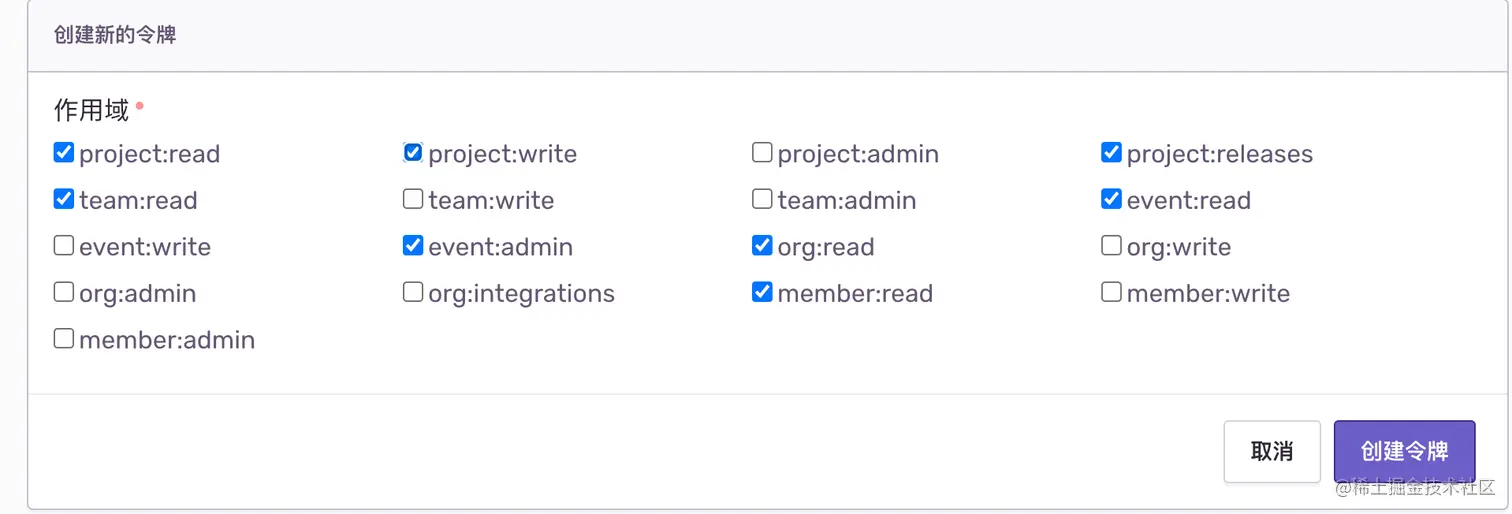Uncheck the member:read checkbox

(x=762, y=292)
